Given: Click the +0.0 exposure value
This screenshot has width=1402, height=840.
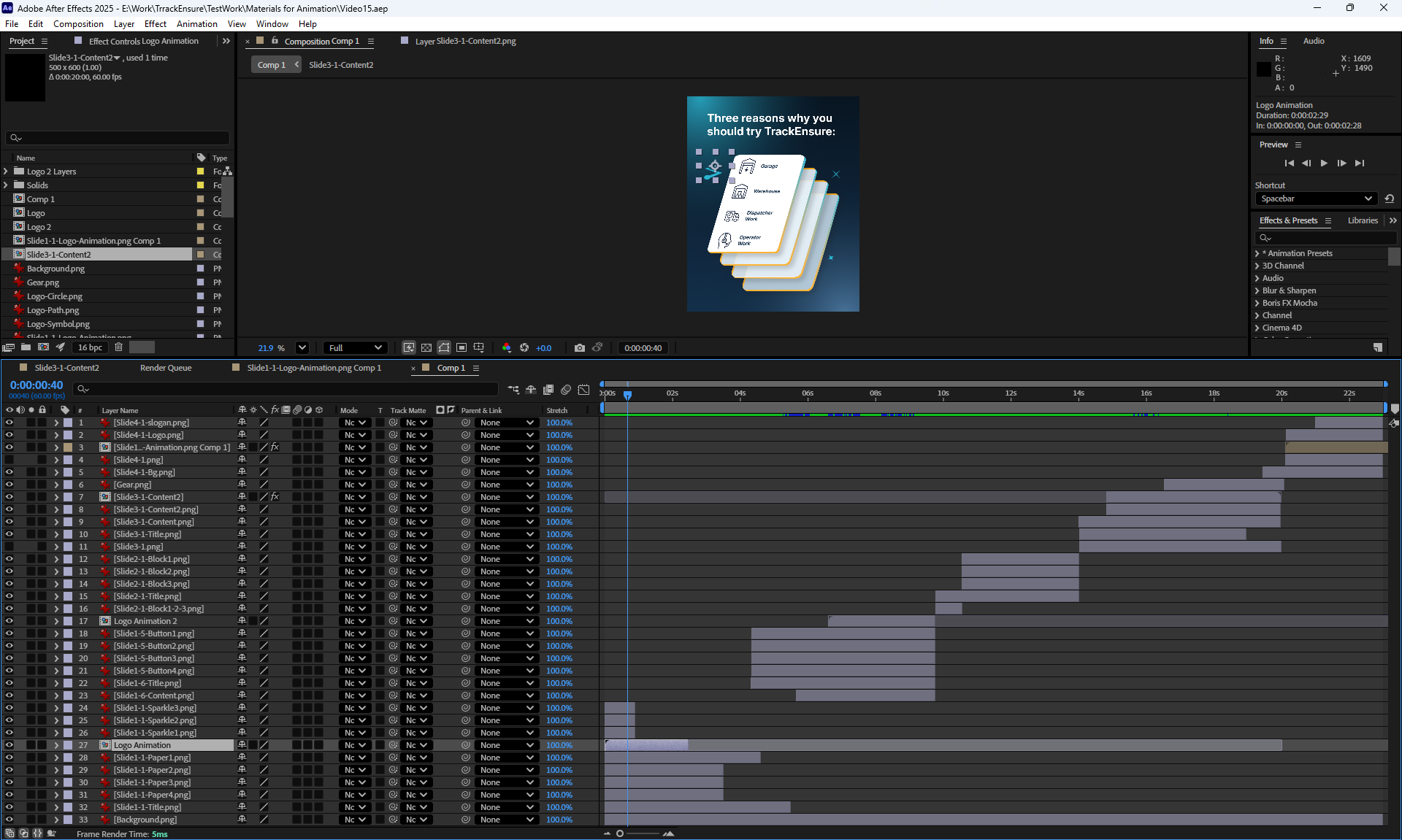Looking at the screenshot, I should tap(544, 348).
